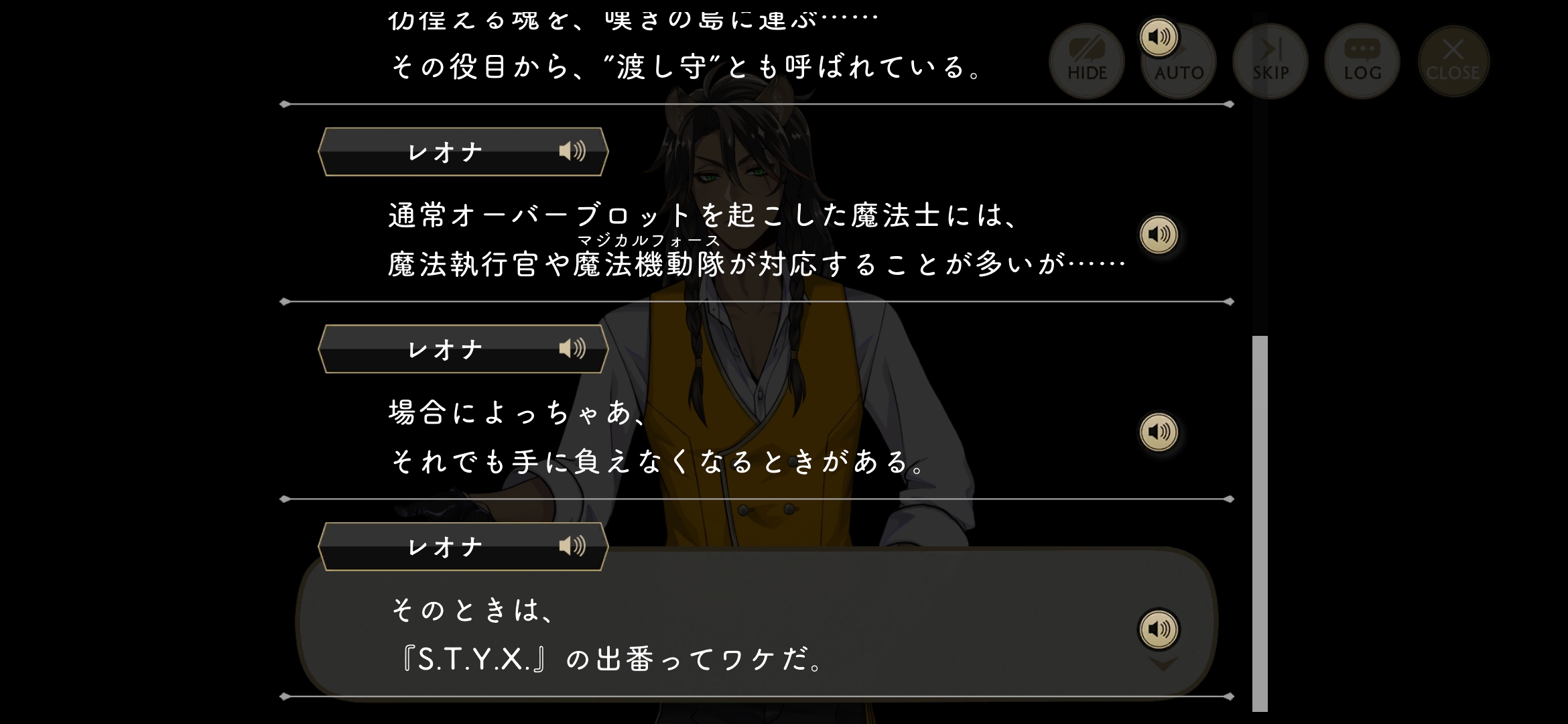Play voice for the top 渡し守 line

click(1159, 37)
